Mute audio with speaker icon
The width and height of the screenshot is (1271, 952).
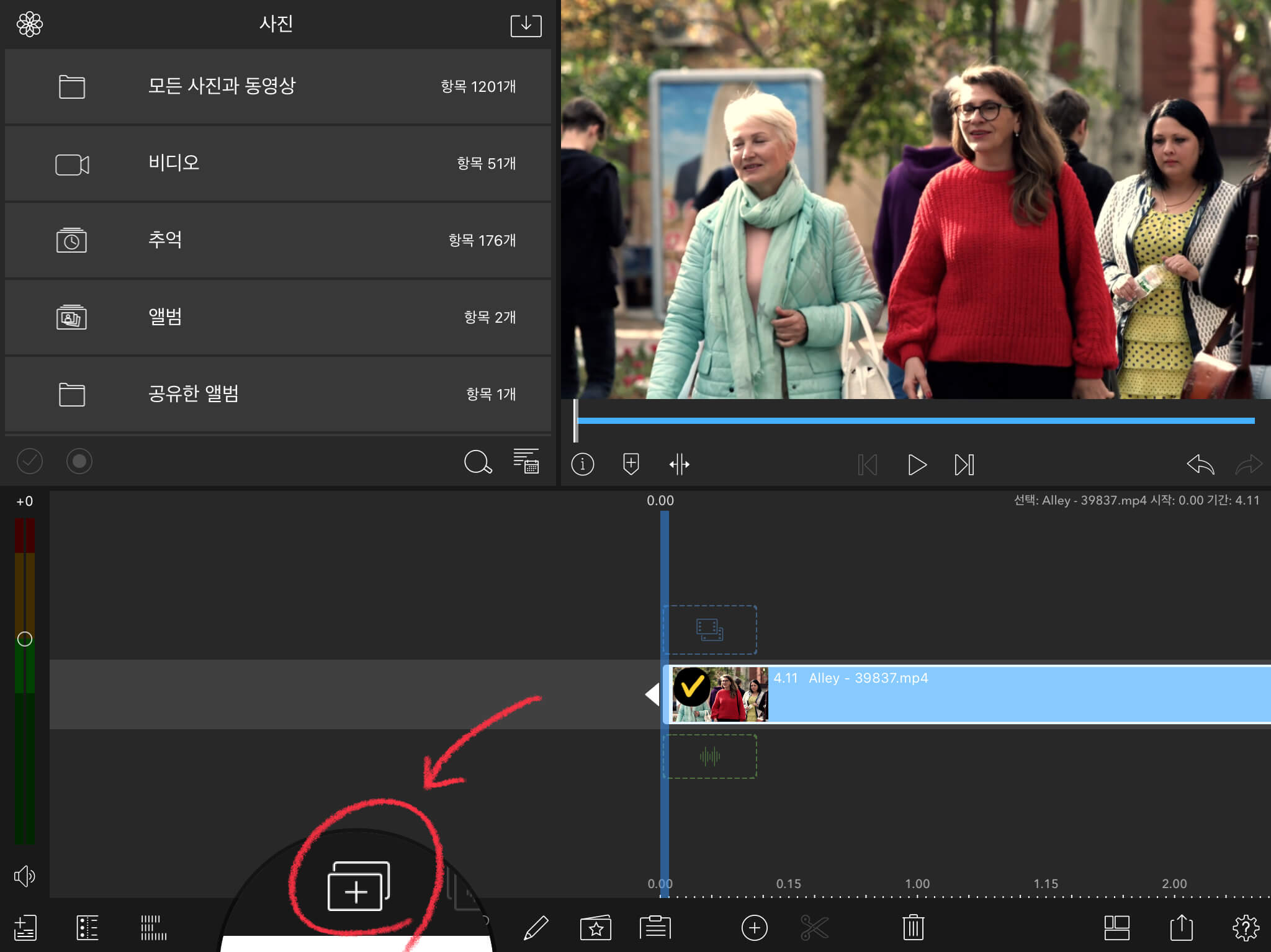click(25, 876)
